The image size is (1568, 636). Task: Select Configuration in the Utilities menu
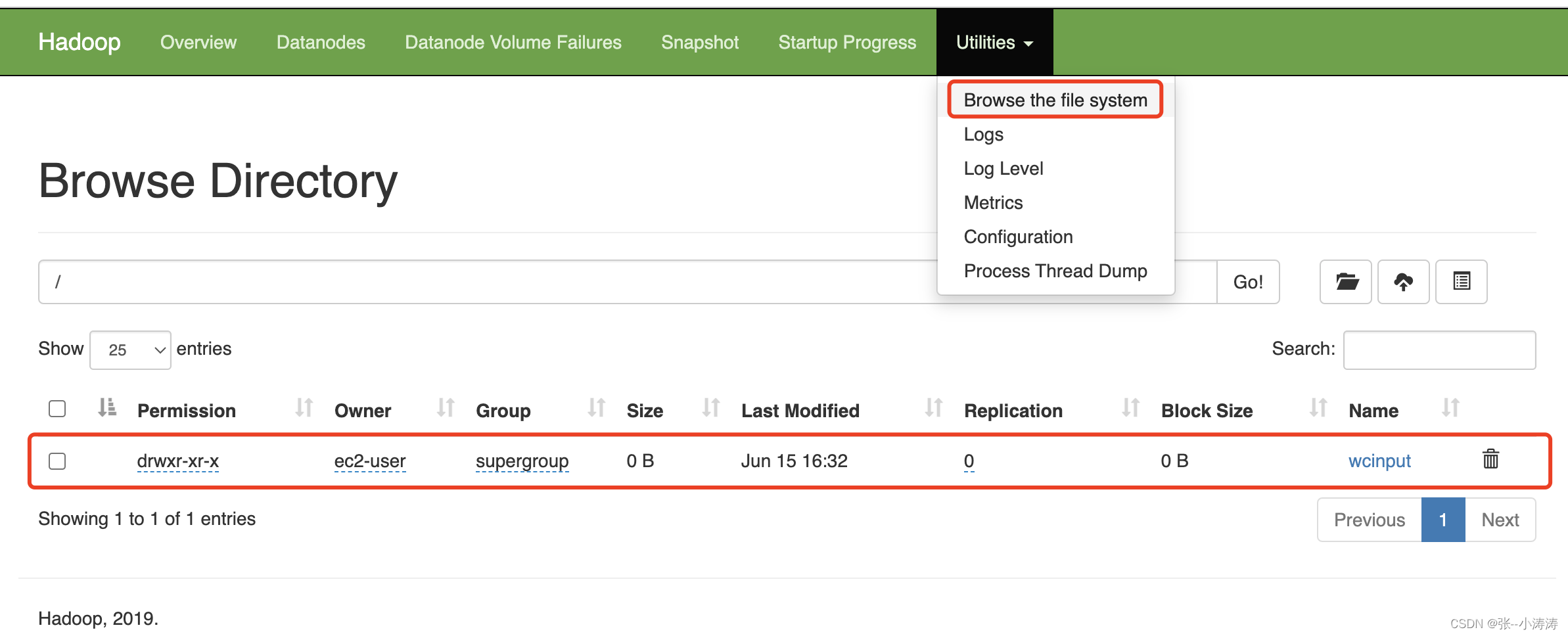click(x=1018, y=237)
